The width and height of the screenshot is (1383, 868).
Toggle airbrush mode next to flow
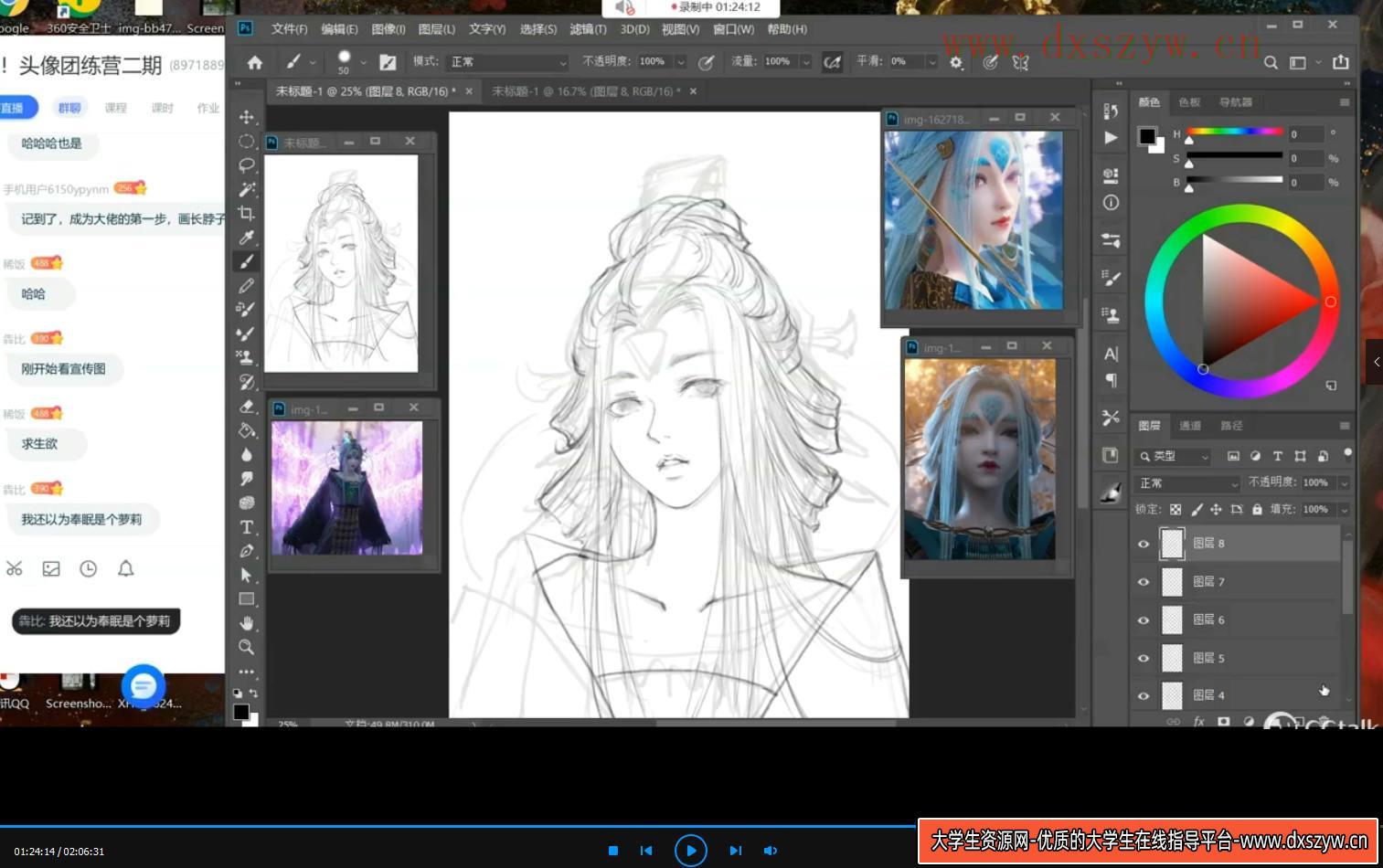(832, 62)
